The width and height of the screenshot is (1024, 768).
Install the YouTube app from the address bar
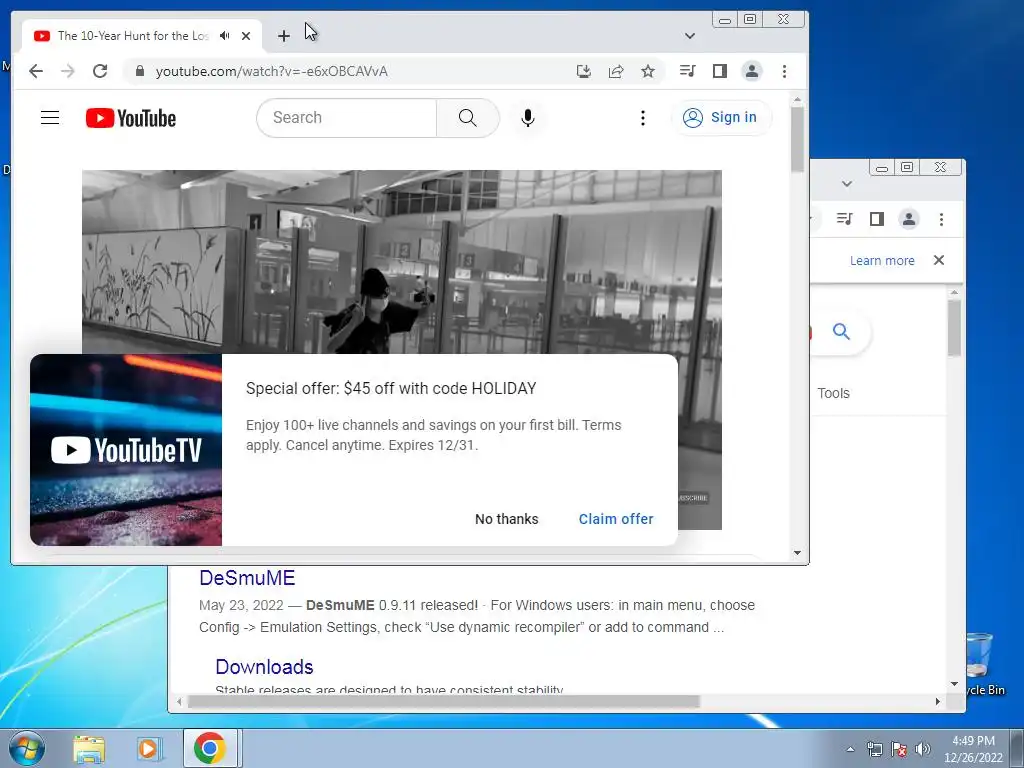pyautogui.click(x=584, y=71)
